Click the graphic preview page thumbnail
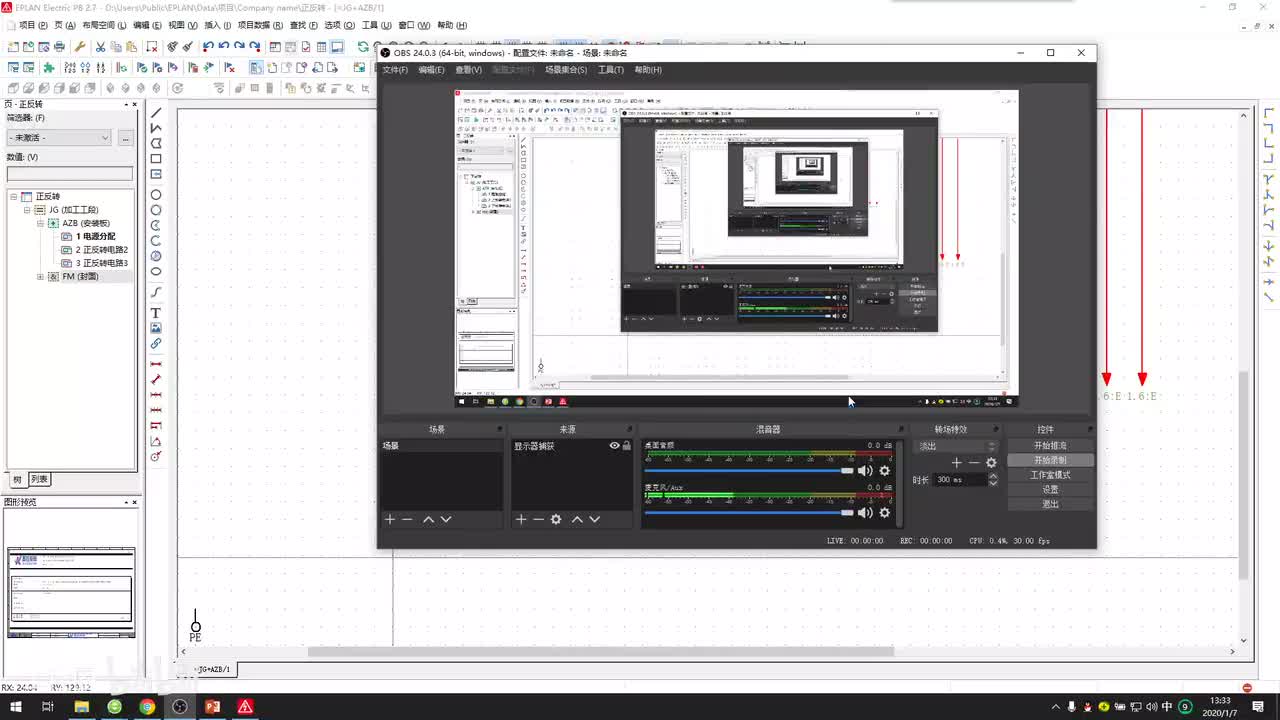 click(71, 592)
